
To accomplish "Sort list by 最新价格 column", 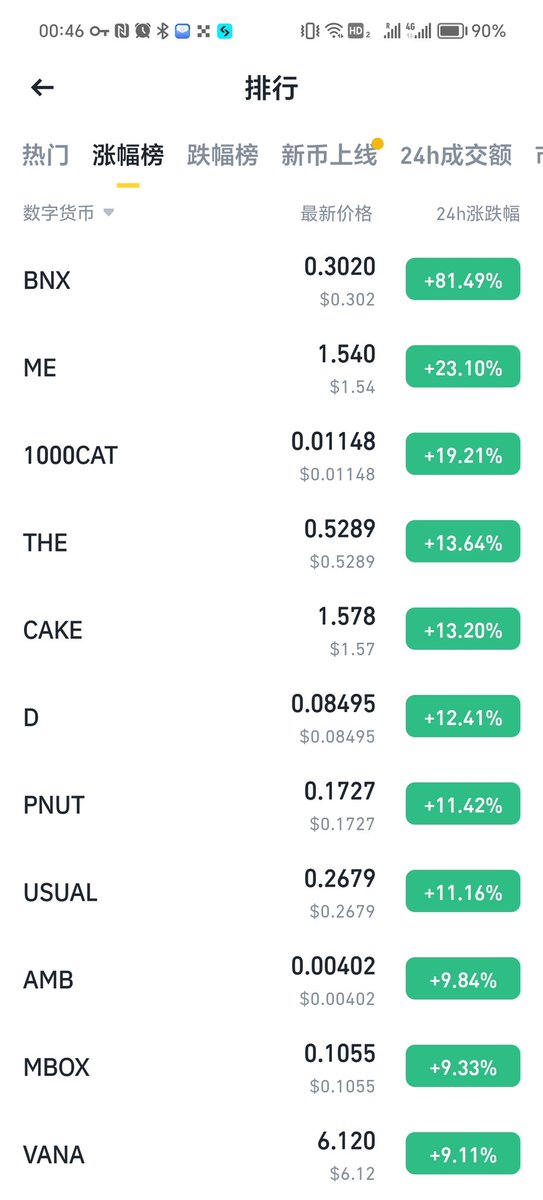I will coord(336,213).
